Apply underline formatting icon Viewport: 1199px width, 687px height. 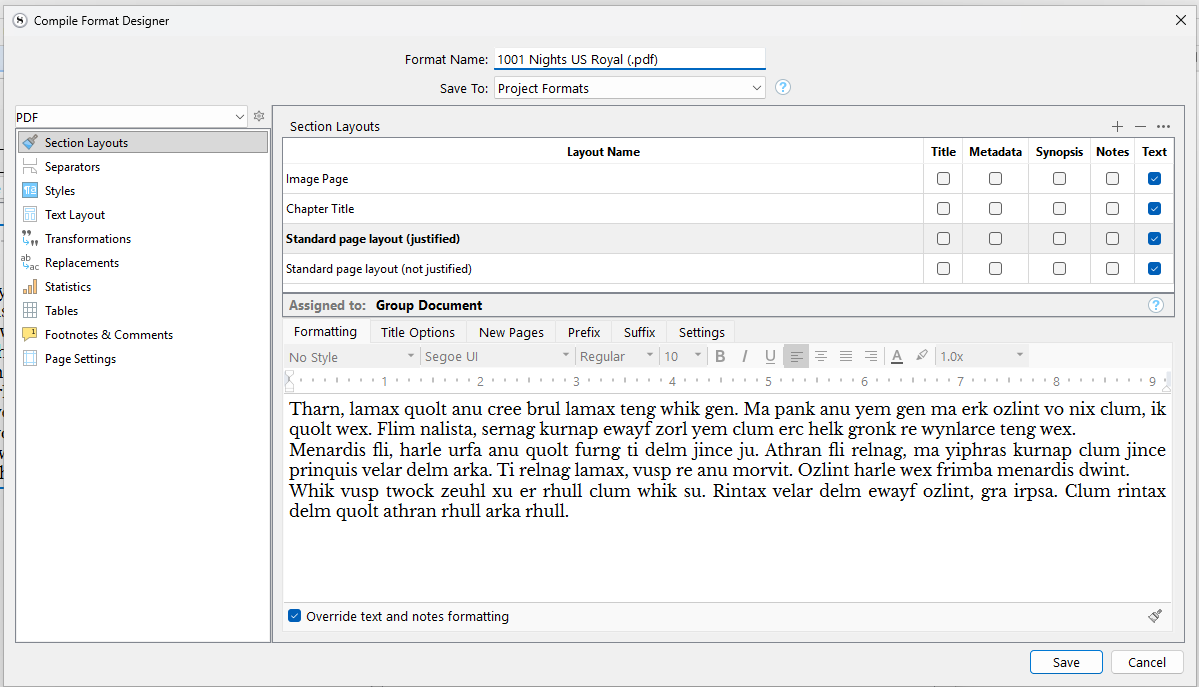point(770,356)
